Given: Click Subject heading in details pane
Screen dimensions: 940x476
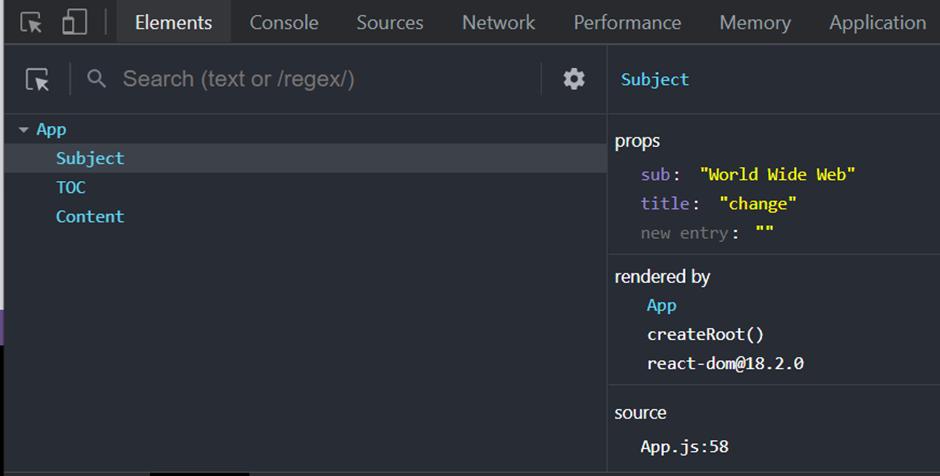Looking at the screenshot, I should [x=655, y=80].
